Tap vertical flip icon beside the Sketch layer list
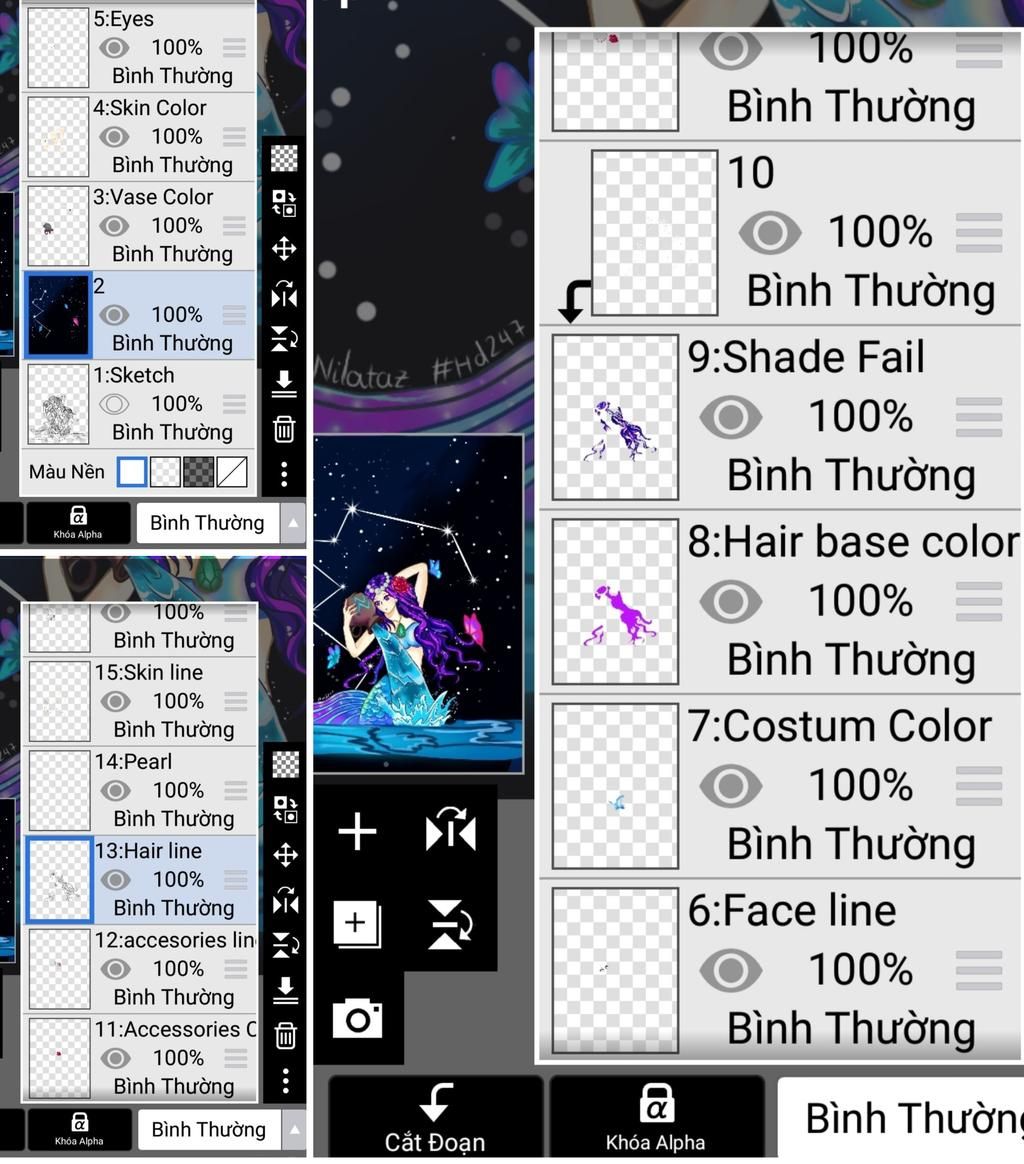The image size is (1024, 1164). 284,339
